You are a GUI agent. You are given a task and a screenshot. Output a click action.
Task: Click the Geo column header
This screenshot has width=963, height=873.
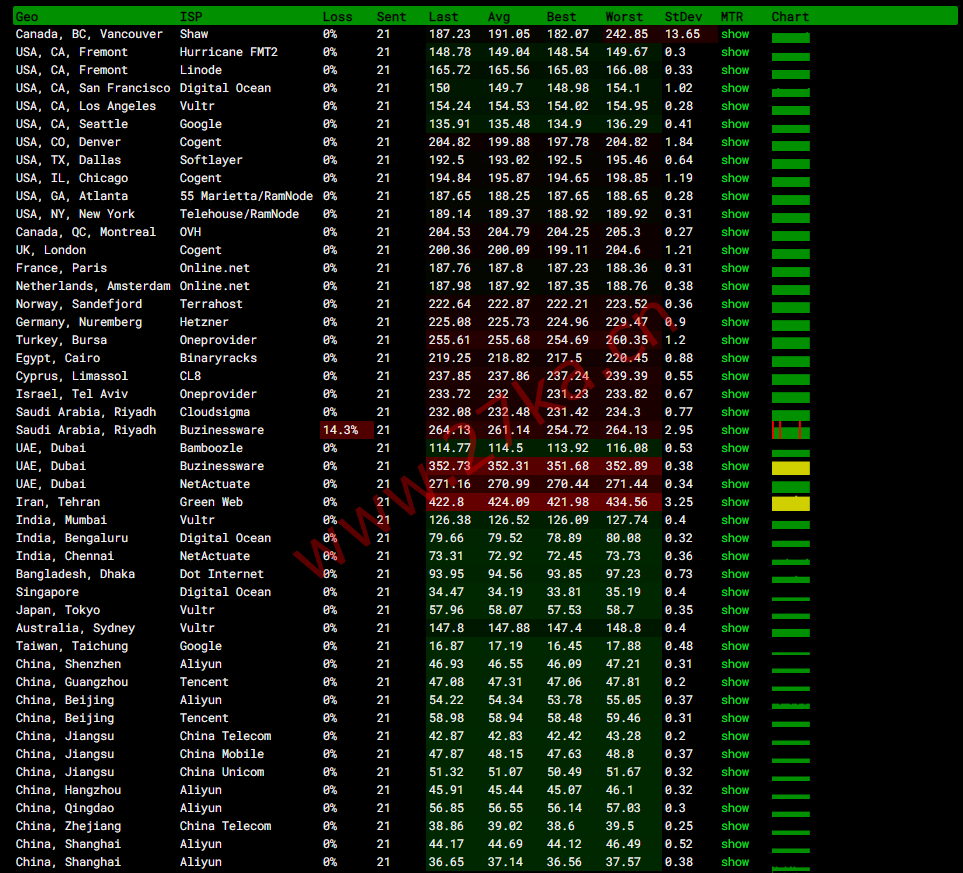coord(26,17)
